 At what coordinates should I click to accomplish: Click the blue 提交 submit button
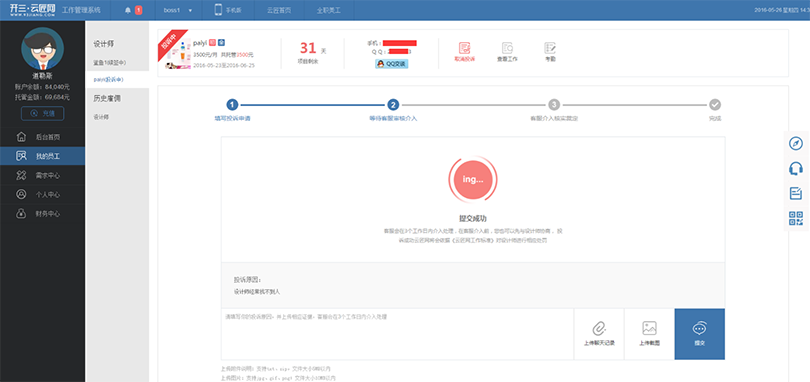pyautogui.click(x=699, y=334)
